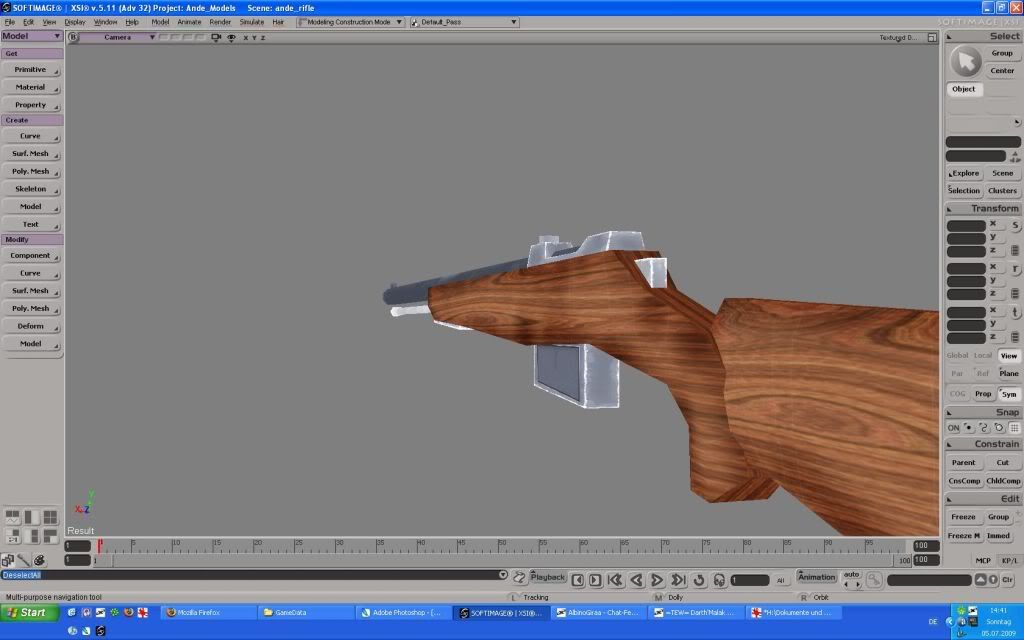
Task: Collapse the Snap panel header
Action: (983, 412)
